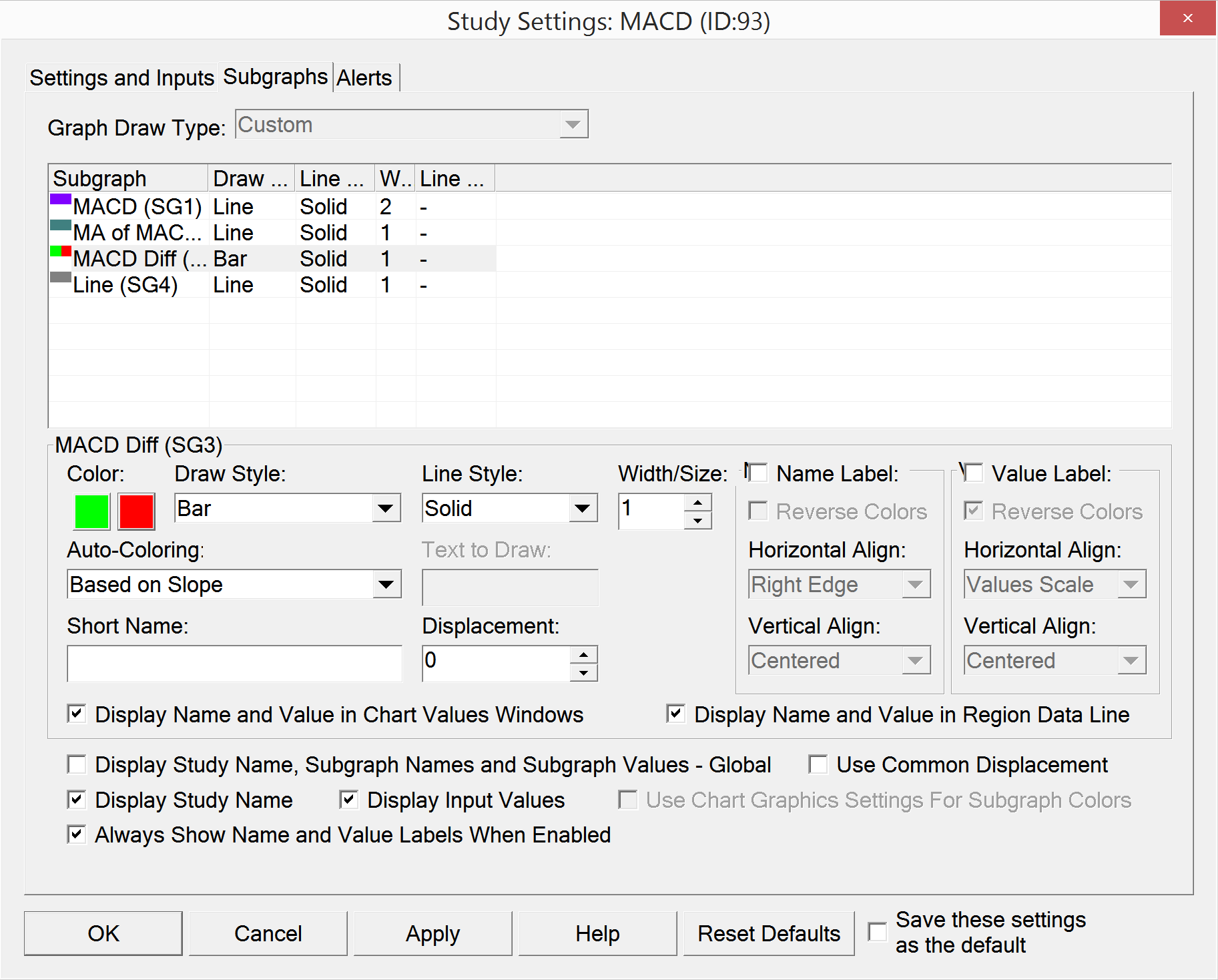This screenshot has height=980, width=1218.
Task: Enable the Name Label checkbox
Action: pos(758,473)
